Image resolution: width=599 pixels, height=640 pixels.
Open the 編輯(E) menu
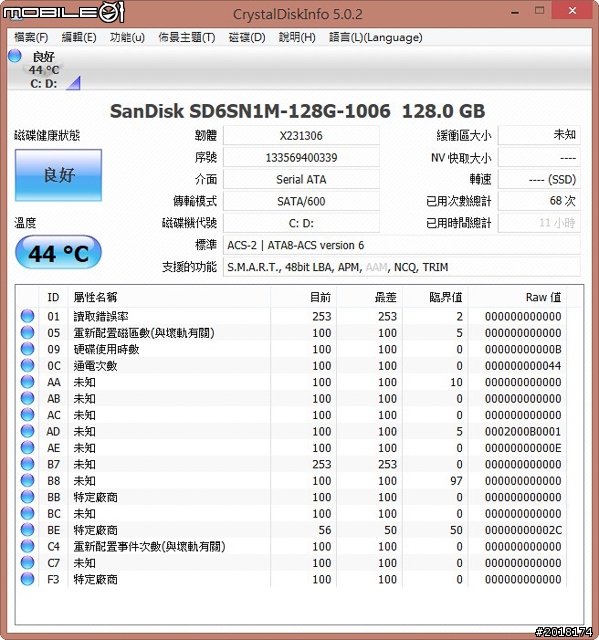click(x=79, y=38)
